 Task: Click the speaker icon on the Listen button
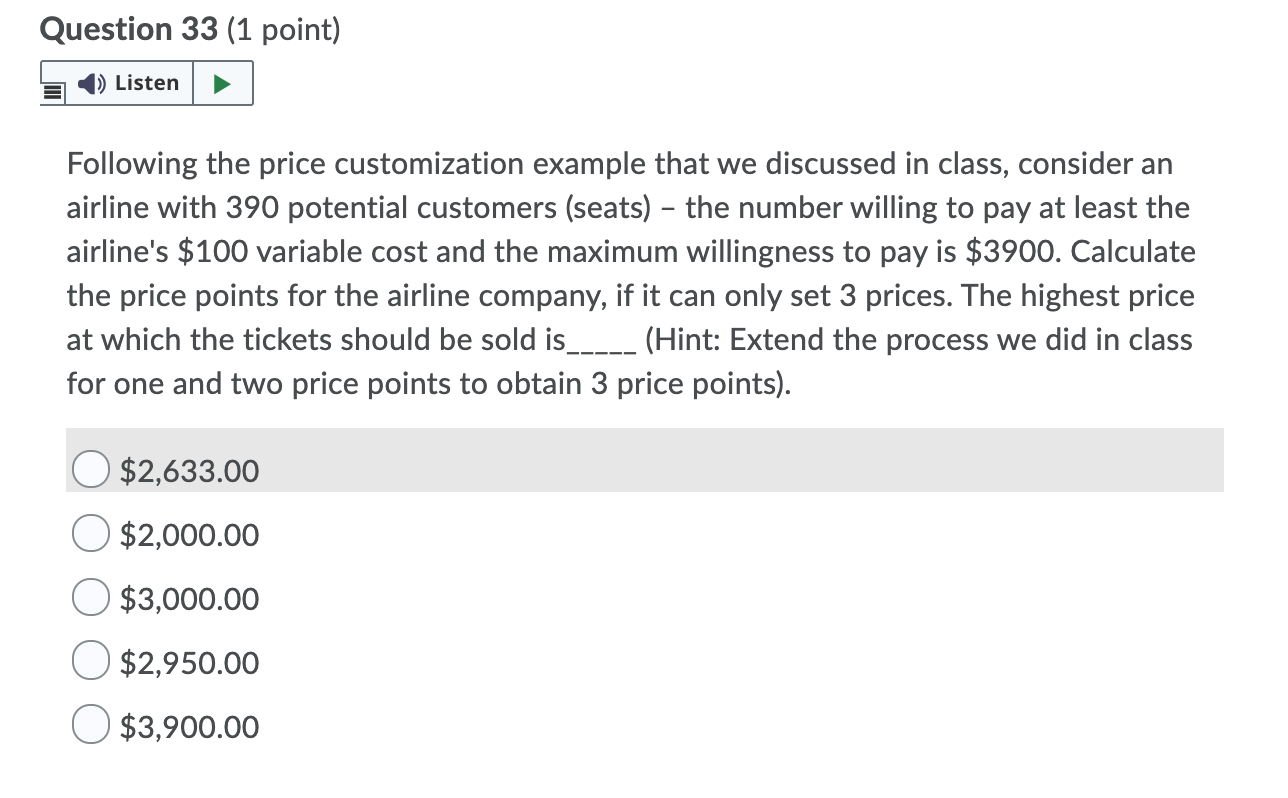[90, 83]
